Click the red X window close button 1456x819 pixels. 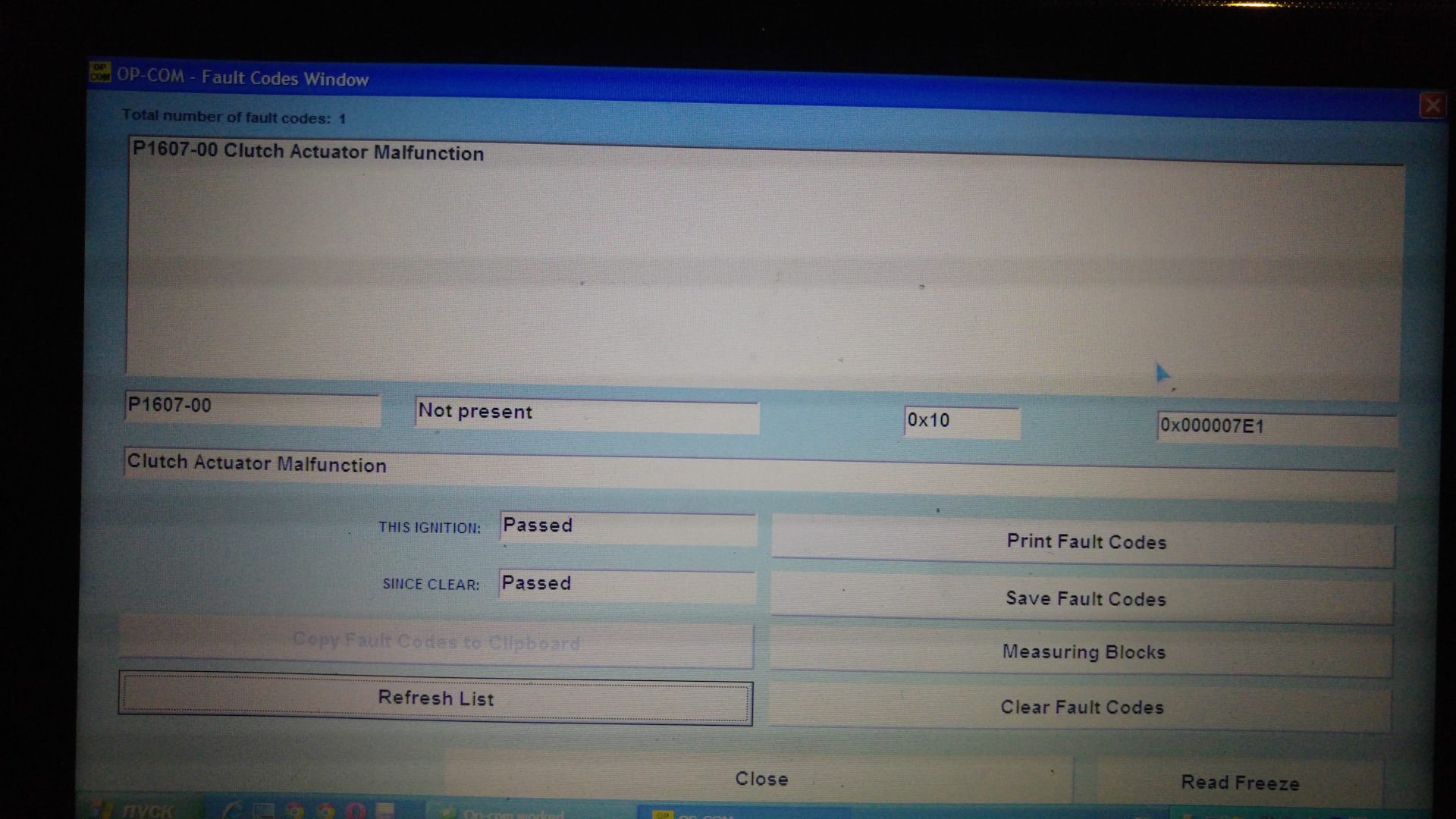(1432, 105)
